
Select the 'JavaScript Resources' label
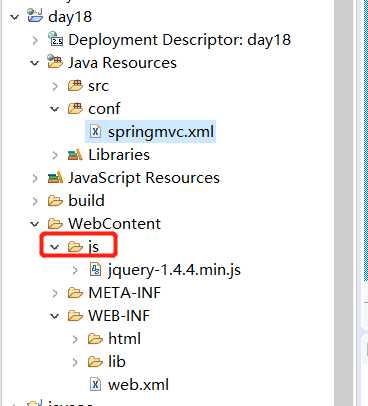click(x=144, y=178)
